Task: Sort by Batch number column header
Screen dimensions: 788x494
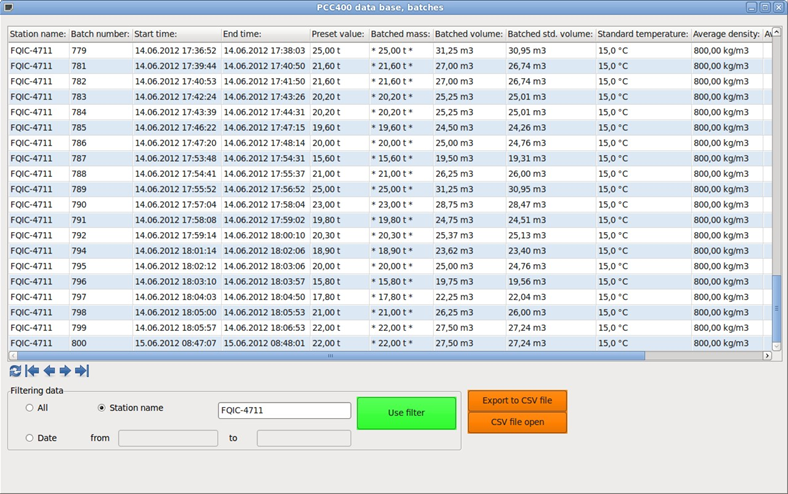Action: (x=99, y=34)
